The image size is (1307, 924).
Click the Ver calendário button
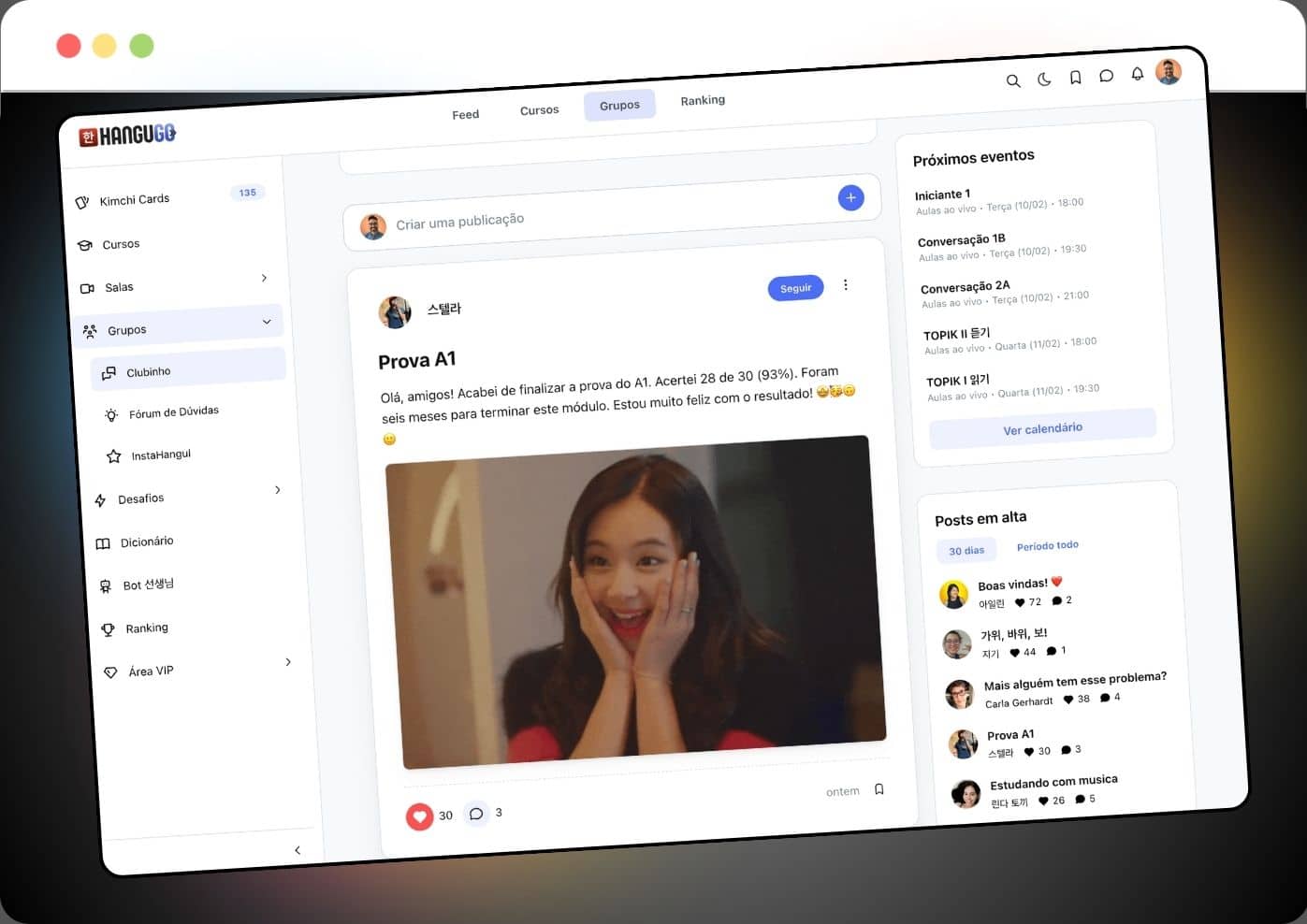point(1042,428)
